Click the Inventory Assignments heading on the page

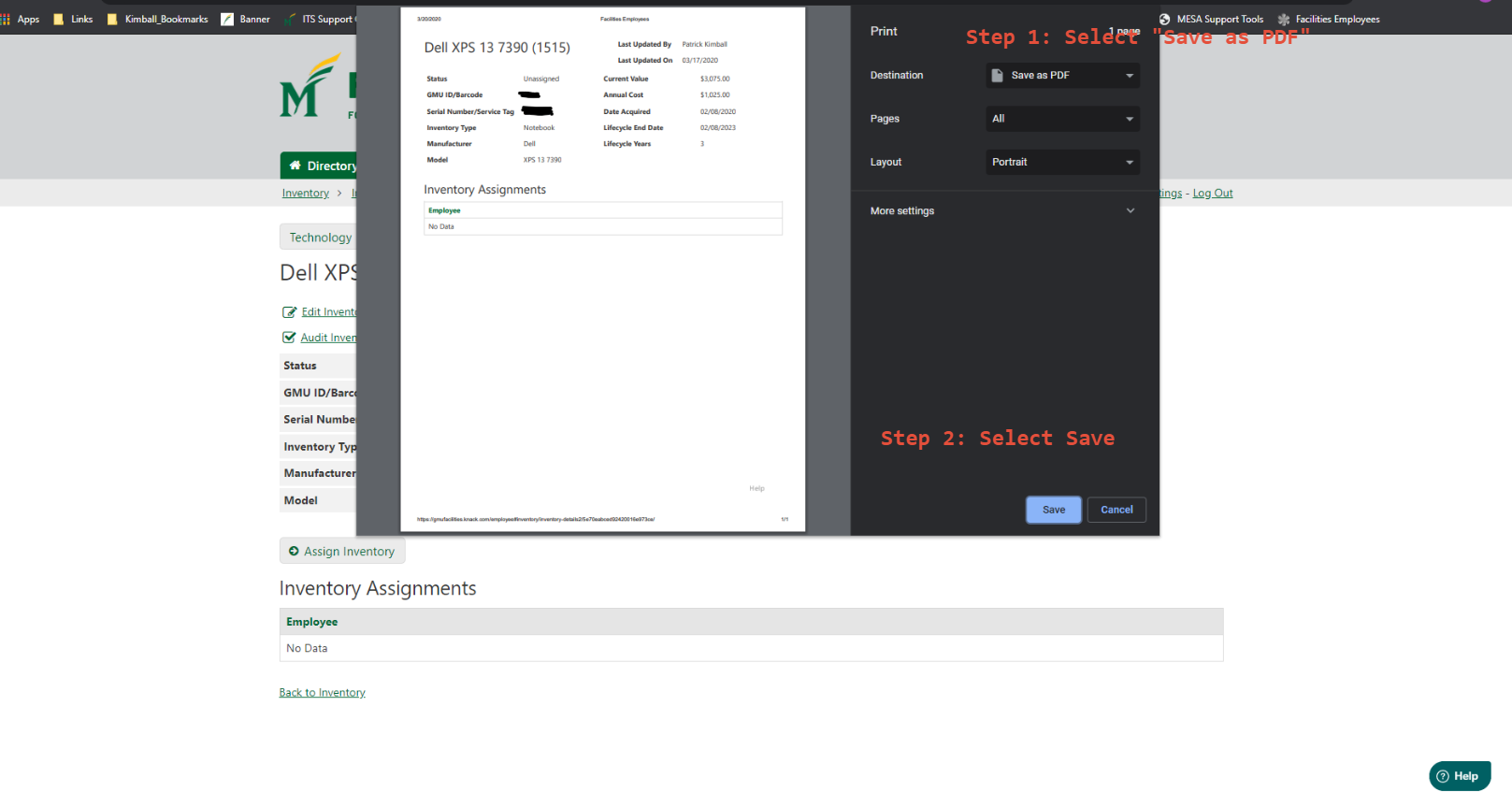tap(378, 588)
